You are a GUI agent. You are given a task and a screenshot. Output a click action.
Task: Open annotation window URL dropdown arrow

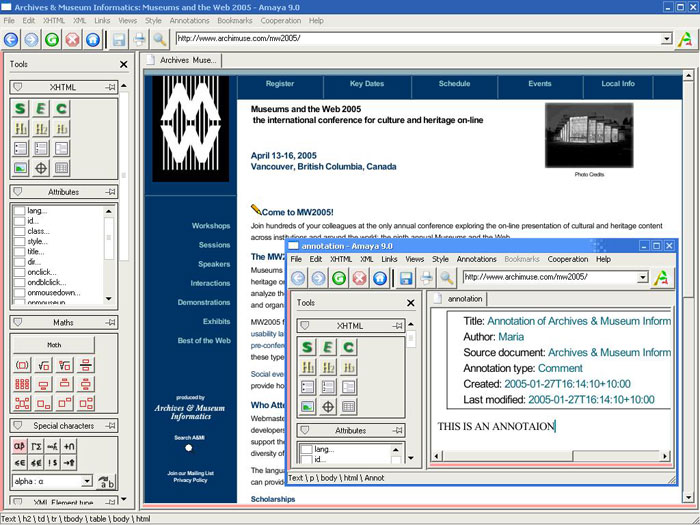[x=642, y=277]
